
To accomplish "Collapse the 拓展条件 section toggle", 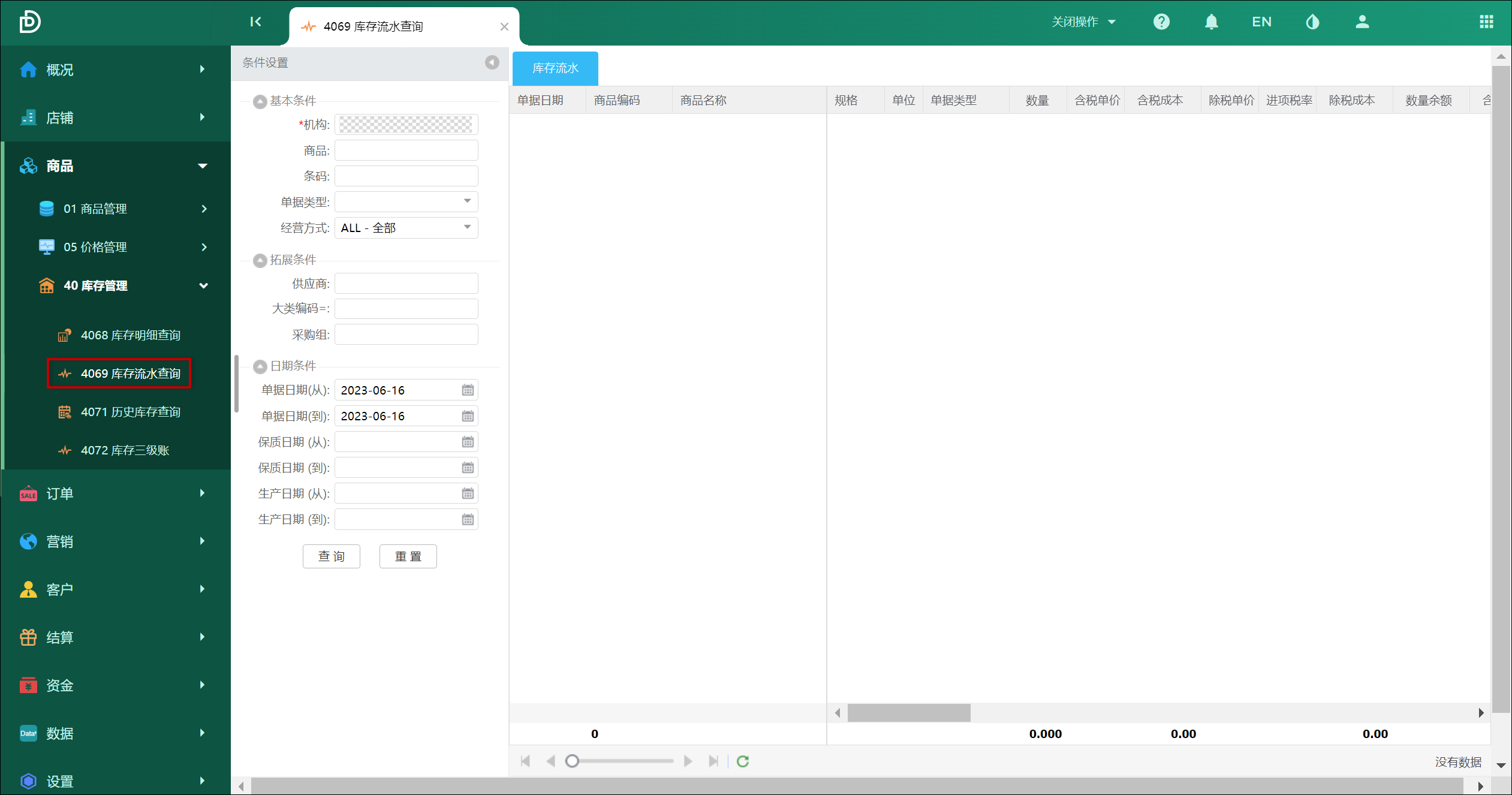I will pos(260,260).
